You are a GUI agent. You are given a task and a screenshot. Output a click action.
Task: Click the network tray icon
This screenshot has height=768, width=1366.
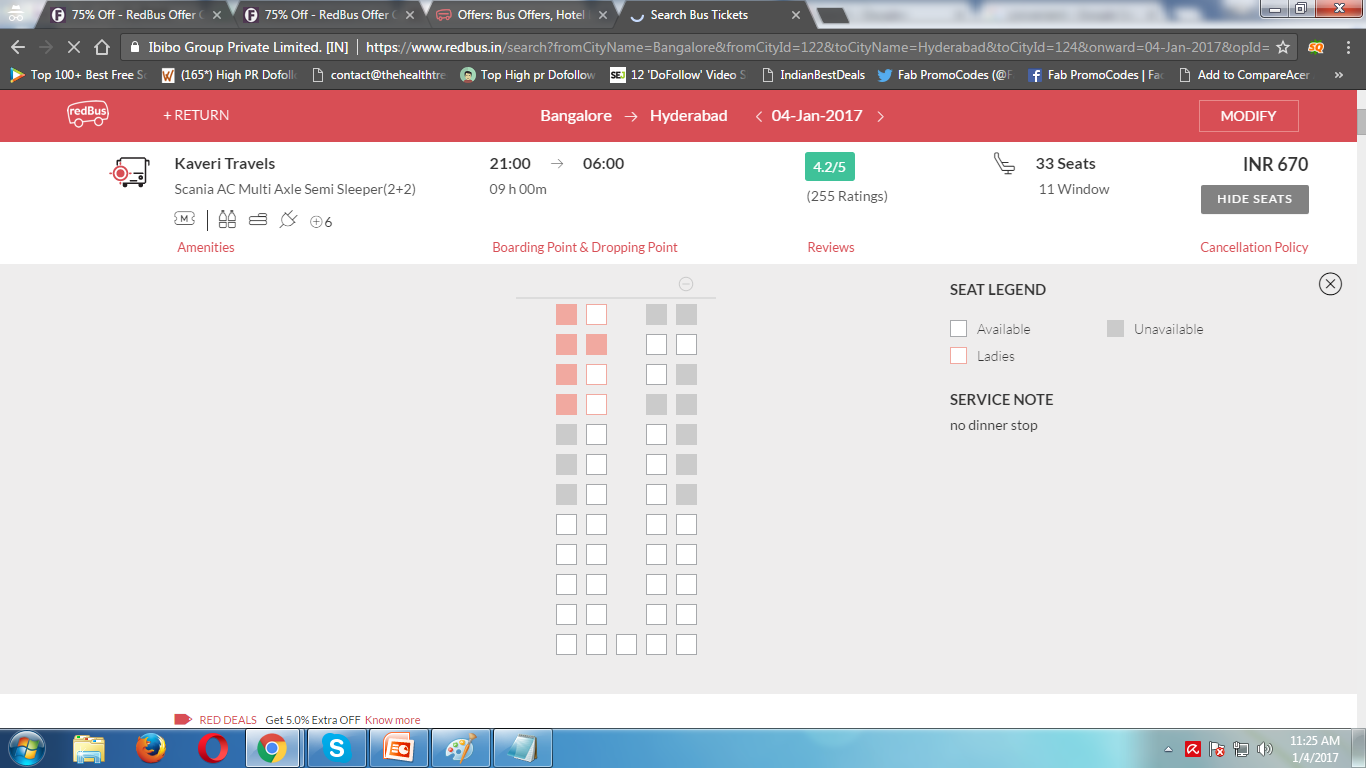(x=1241, y=749)
